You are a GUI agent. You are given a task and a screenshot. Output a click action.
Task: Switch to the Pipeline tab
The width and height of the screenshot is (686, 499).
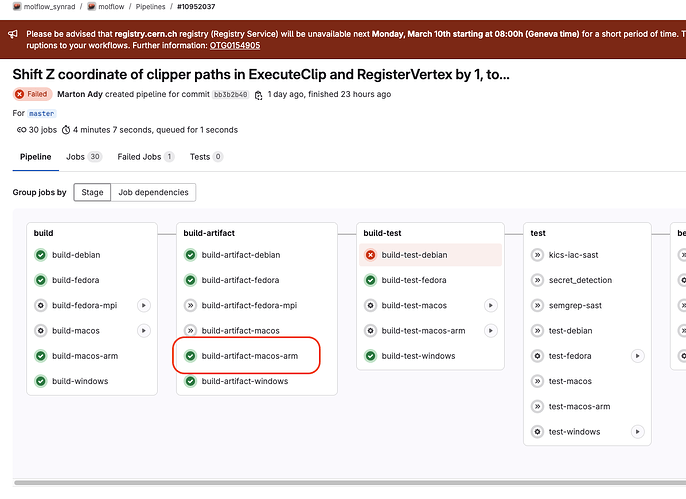[35, 157]
